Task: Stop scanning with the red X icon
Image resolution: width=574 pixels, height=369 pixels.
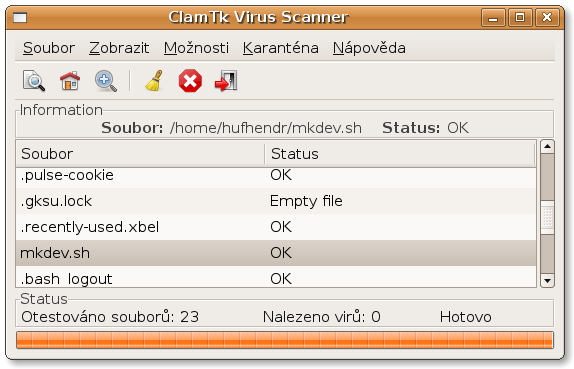Action: click(190, 81)
